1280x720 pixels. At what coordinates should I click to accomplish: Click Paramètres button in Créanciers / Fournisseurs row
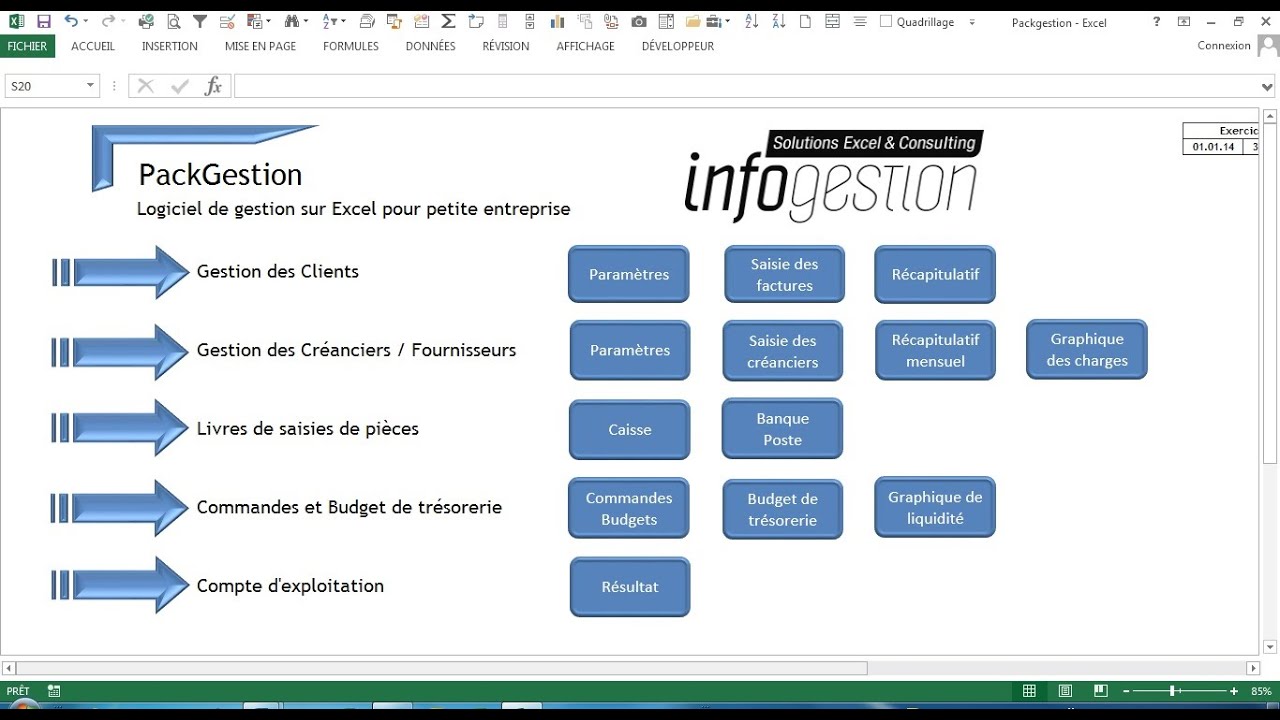coord(630,350)
